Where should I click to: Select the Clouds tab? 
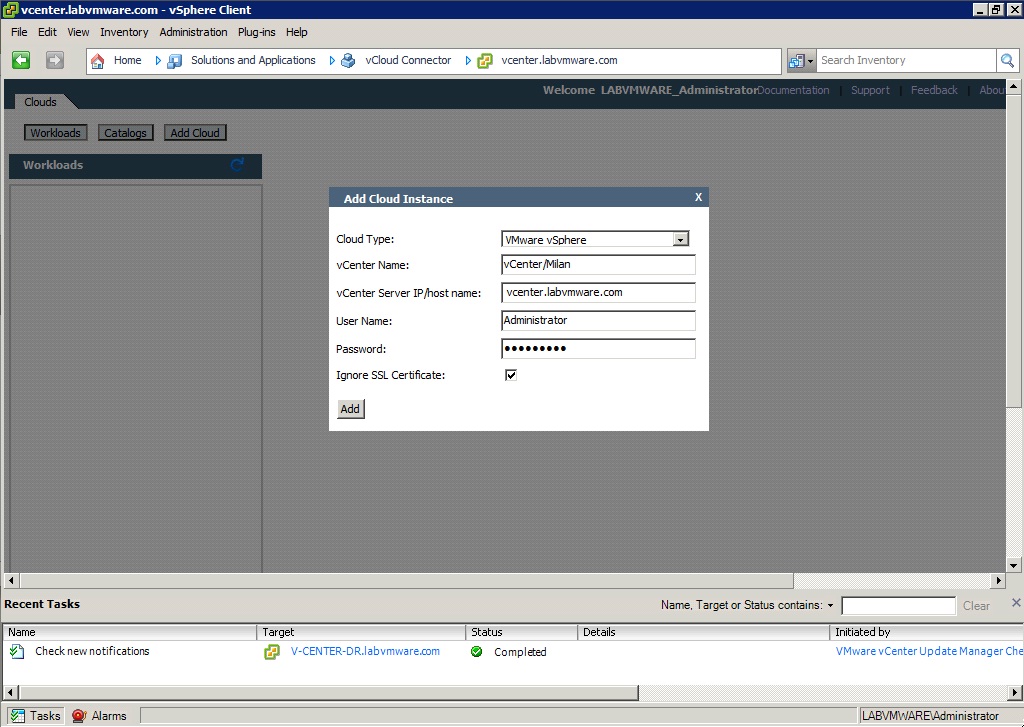pos(40,102)
